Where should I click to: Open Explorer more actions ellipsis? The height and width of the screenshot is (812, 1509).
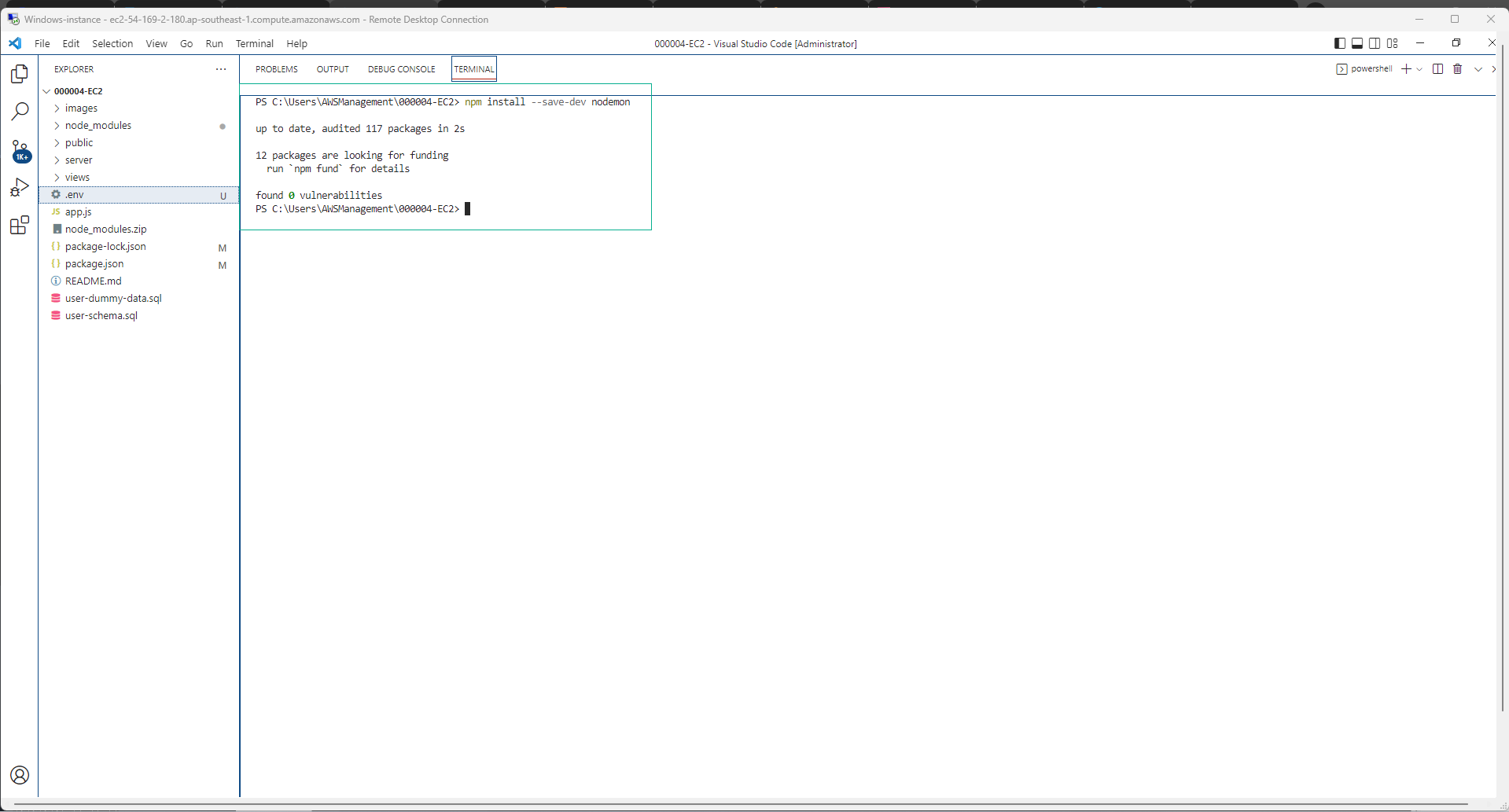tap(221, 69)
